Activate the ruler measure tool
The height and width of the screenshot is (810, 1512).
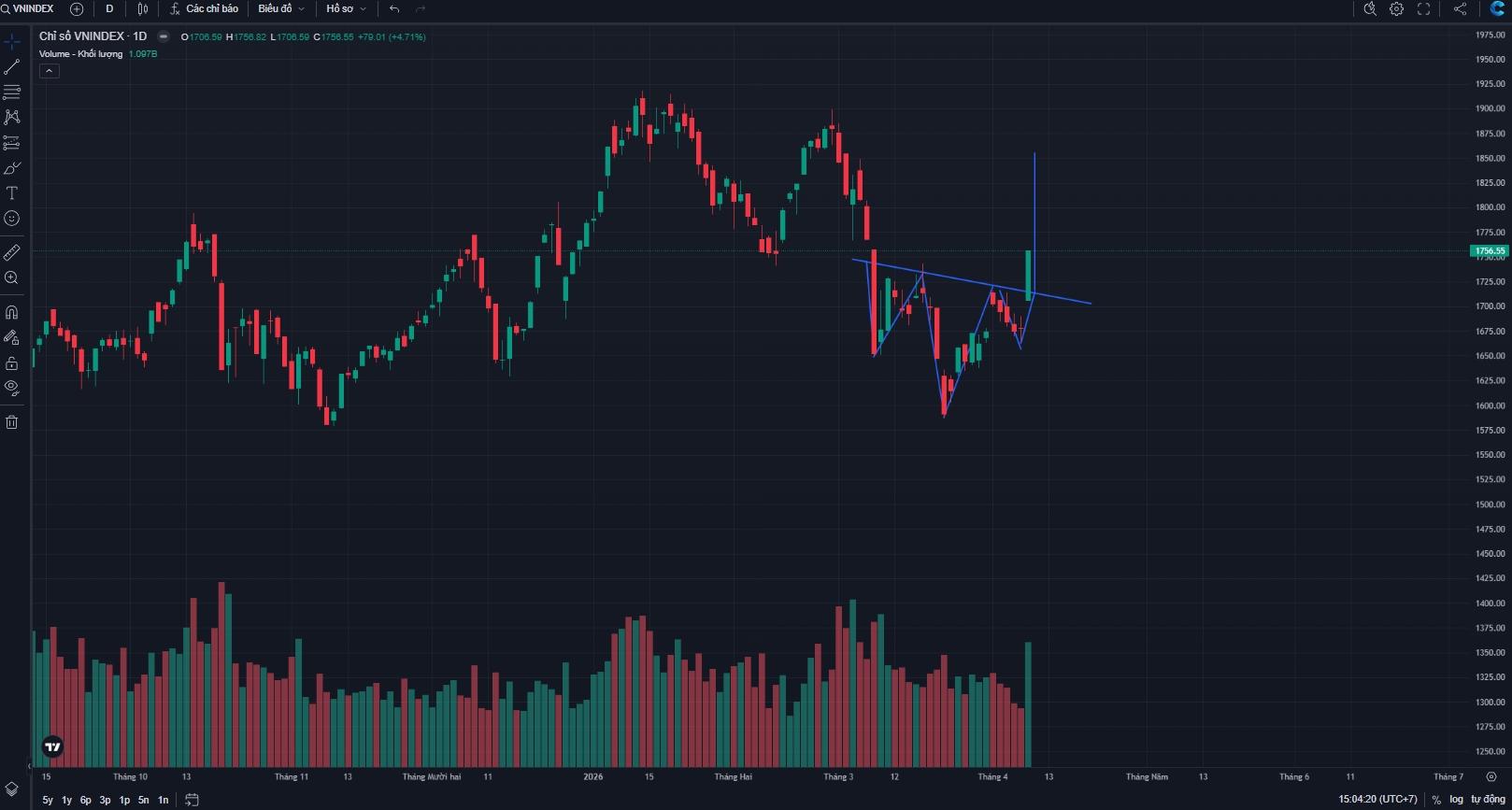(12, 252)
